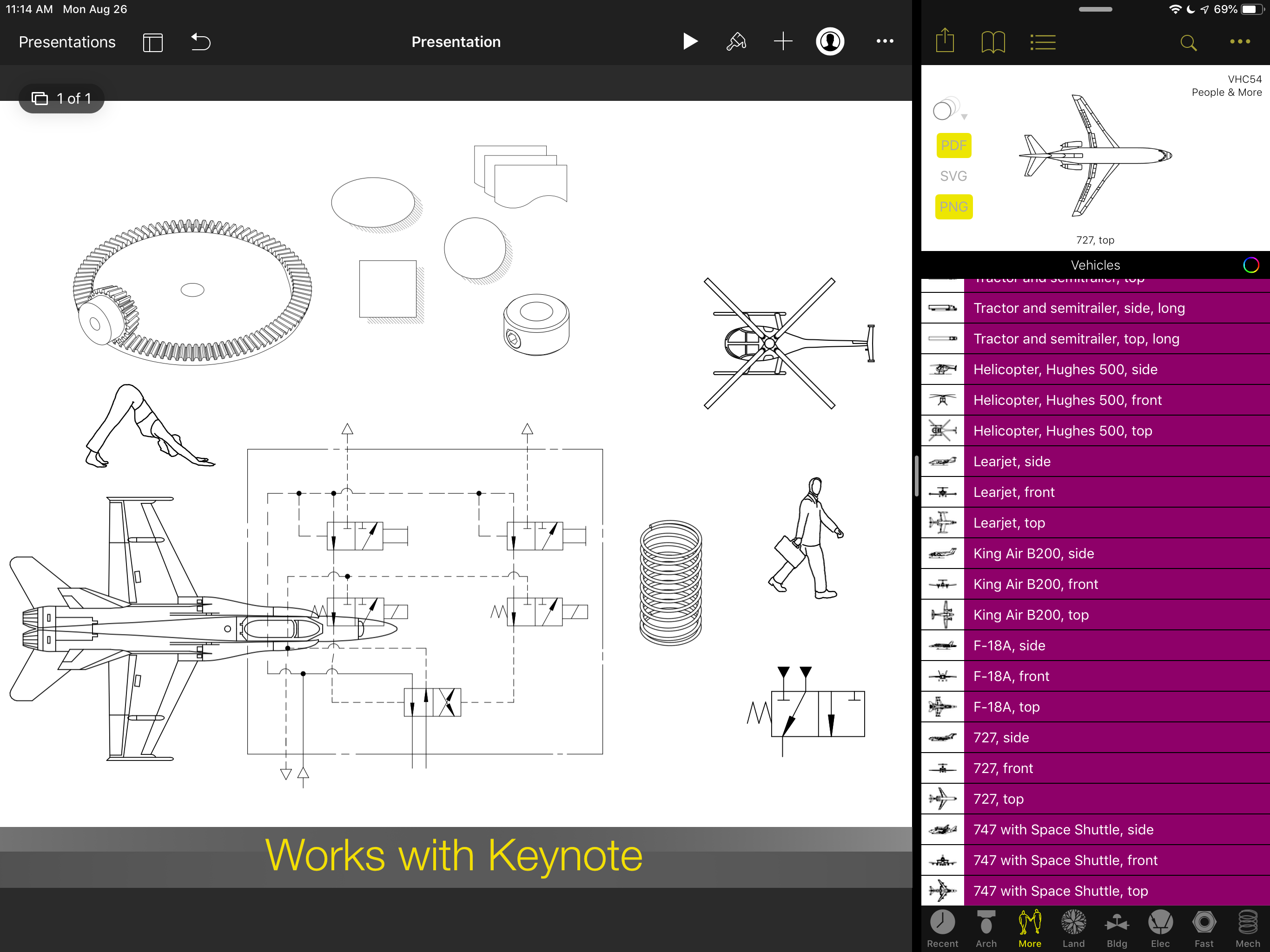Open Keynote More options ellipsis menu

click(884, 41)
